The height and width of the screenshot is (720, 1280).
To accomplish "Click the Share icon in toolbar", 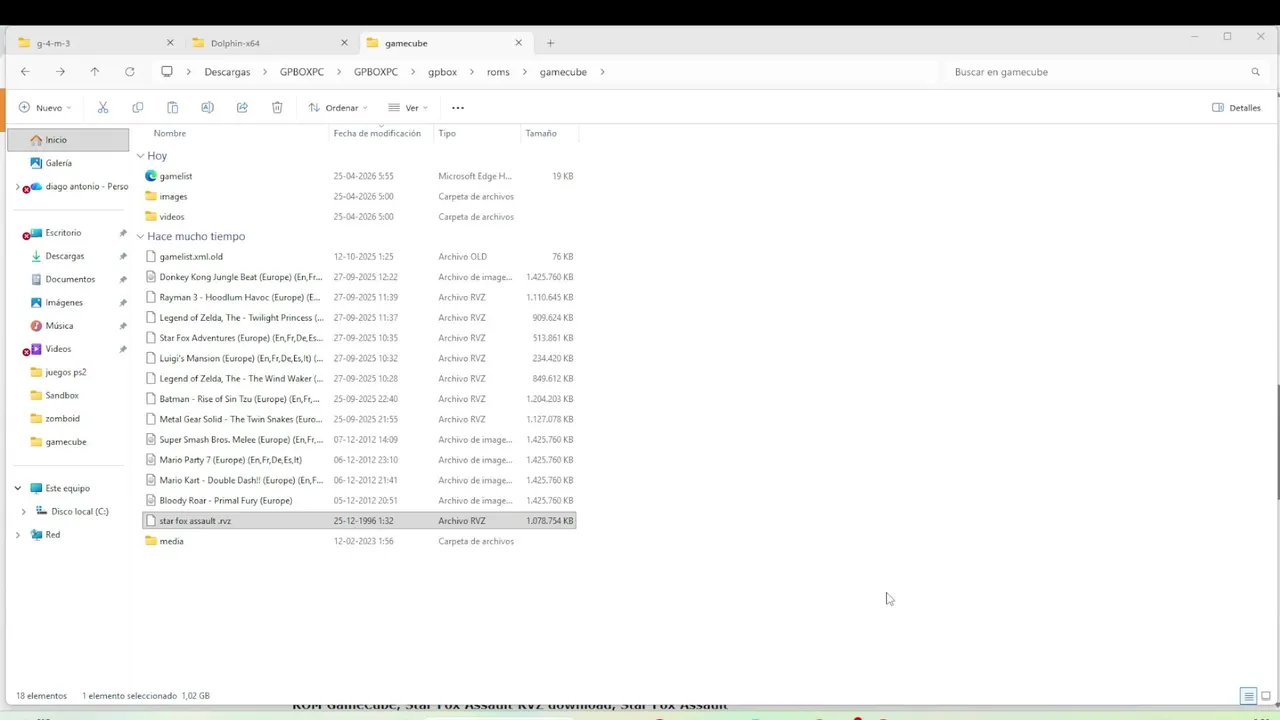I will point(242,107).
